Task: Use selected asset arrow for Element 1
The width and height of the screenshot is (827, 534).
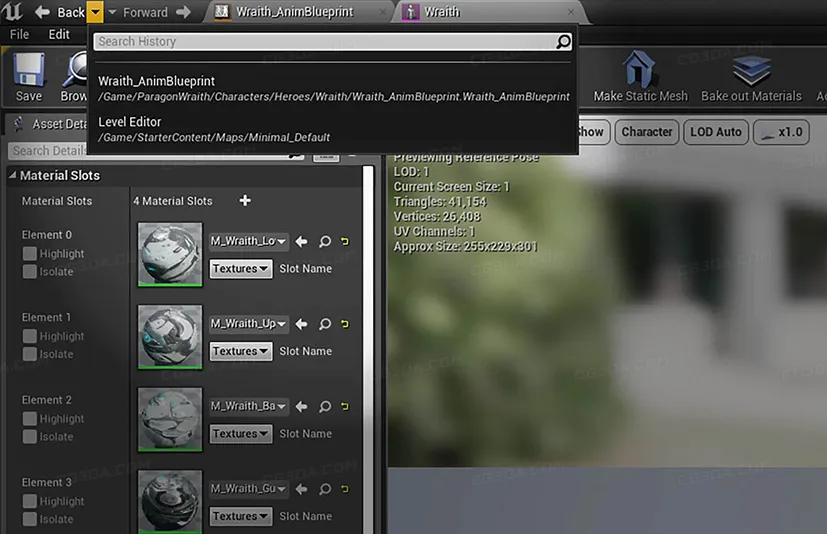Action: (x=301, y=323)
